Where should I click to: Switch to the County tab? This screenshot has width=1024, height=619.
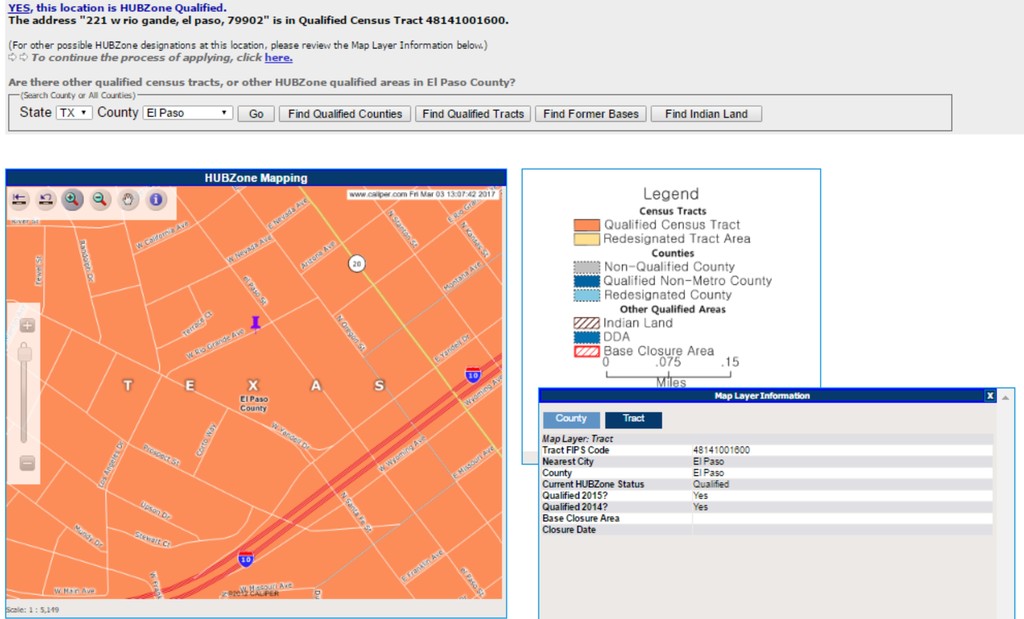click(x=571, y=419)
